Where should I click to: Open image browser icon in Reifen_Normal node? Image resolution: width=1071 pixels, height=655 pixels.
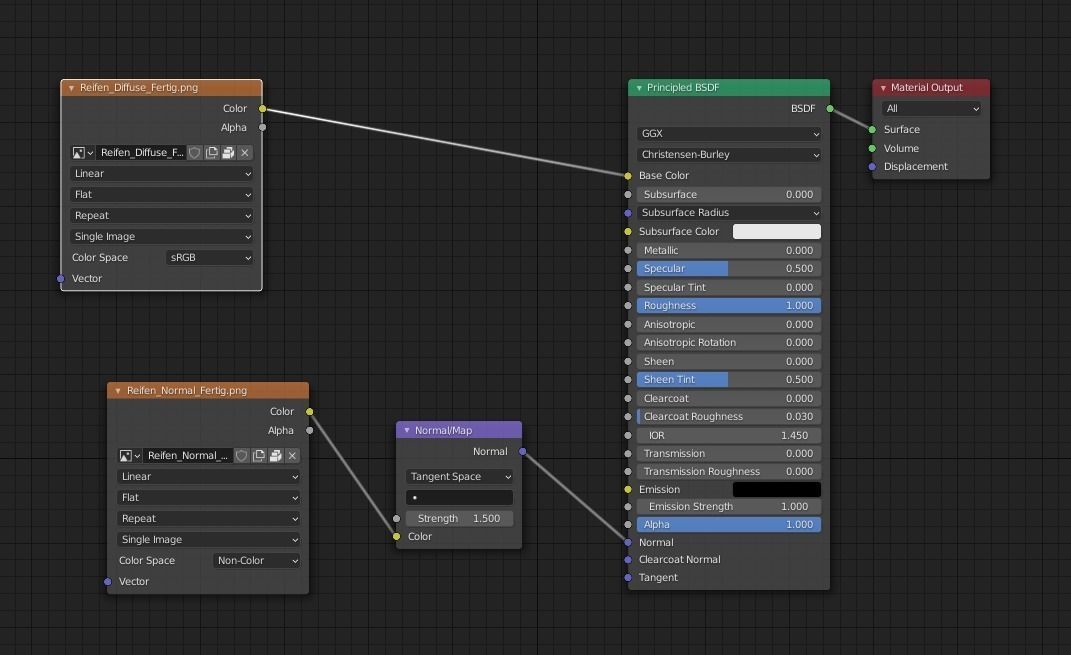[x=130, y=456]
